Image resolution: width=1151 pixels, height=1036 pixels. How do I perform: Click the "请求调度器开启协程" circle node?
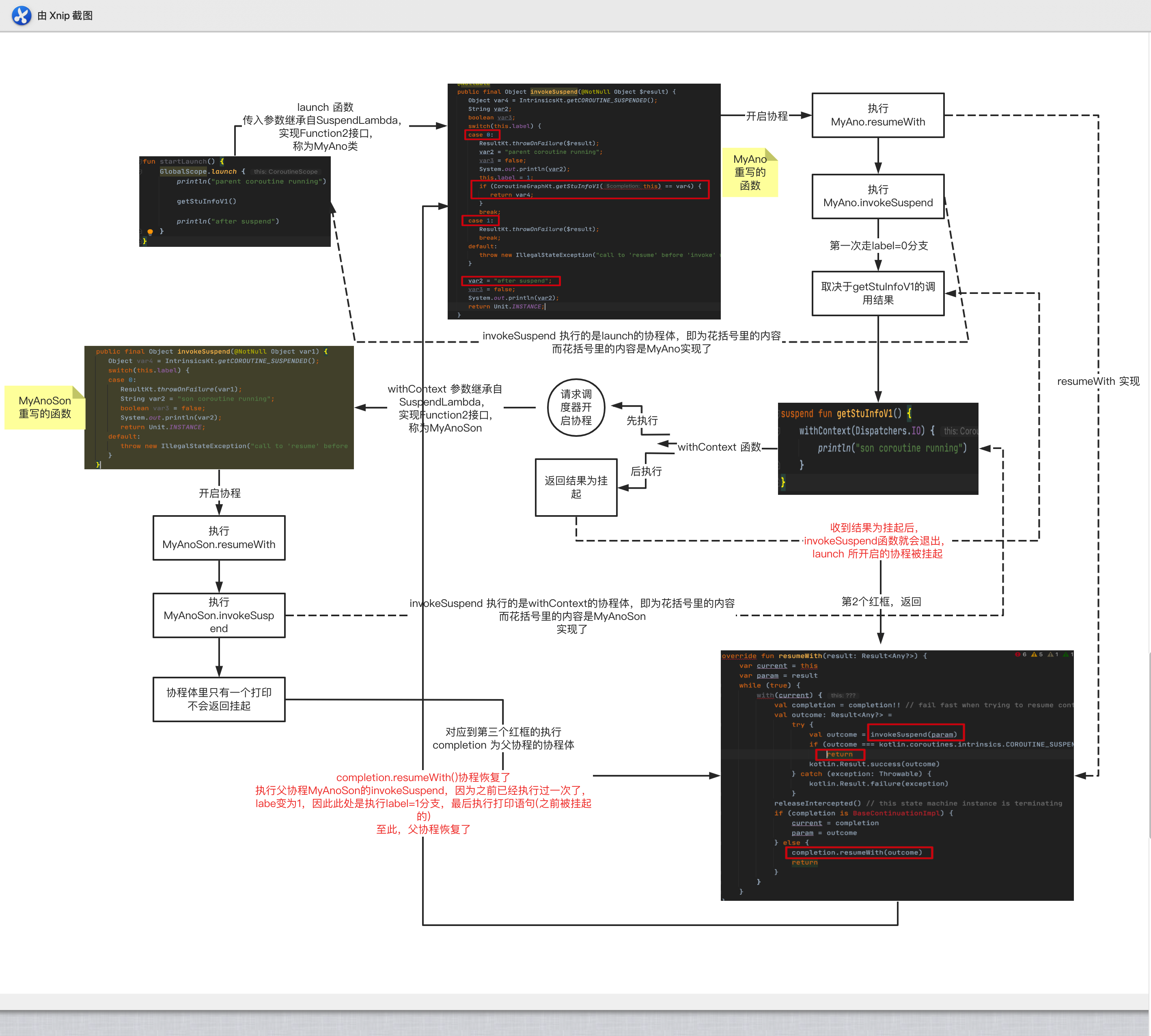pyautogui.click(x=576, y=408)
